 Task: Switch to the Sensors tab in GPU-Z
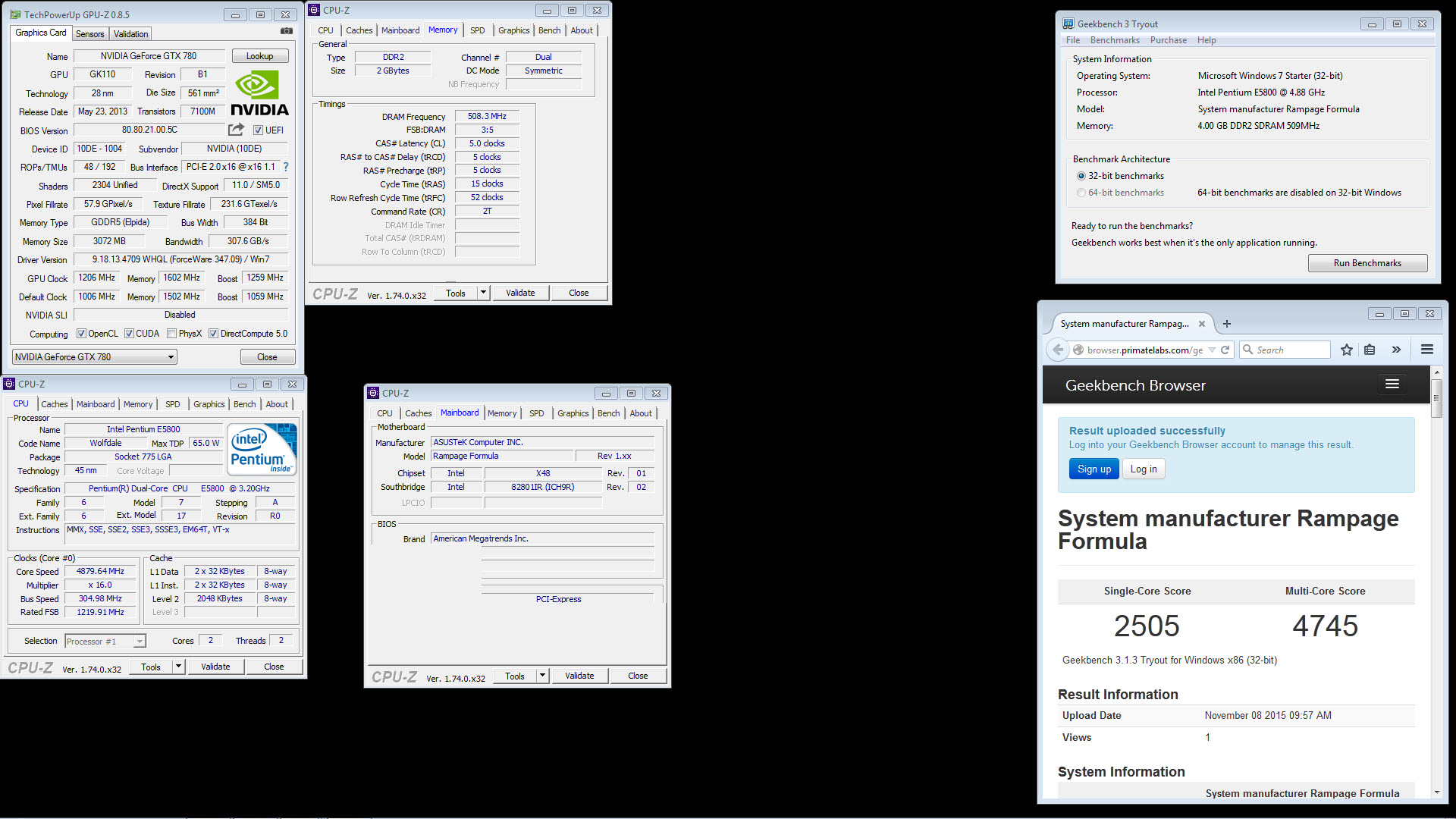click(89, 34)
